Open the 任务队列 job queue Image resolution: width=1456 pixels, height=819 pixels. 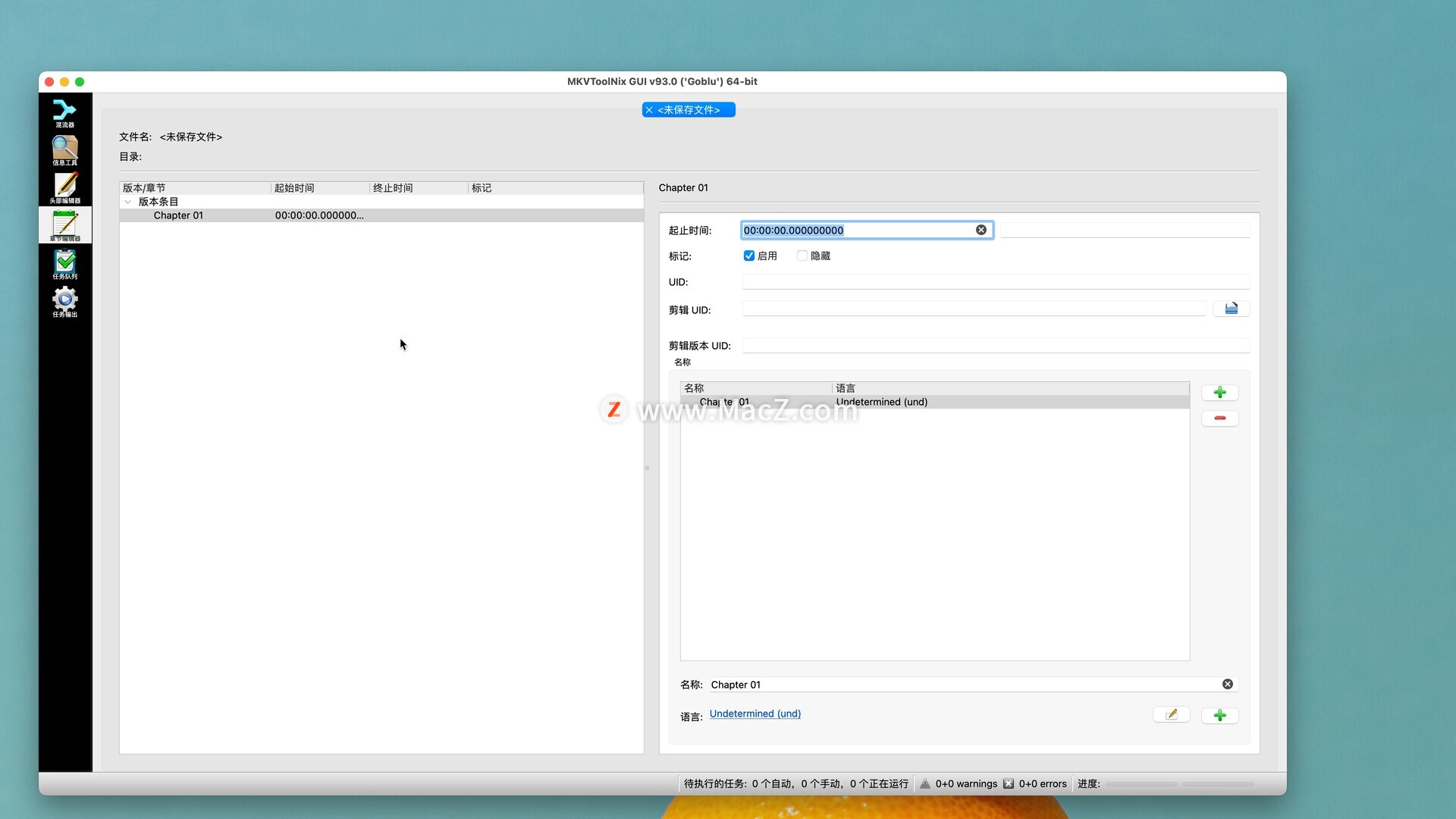(64, 264)
